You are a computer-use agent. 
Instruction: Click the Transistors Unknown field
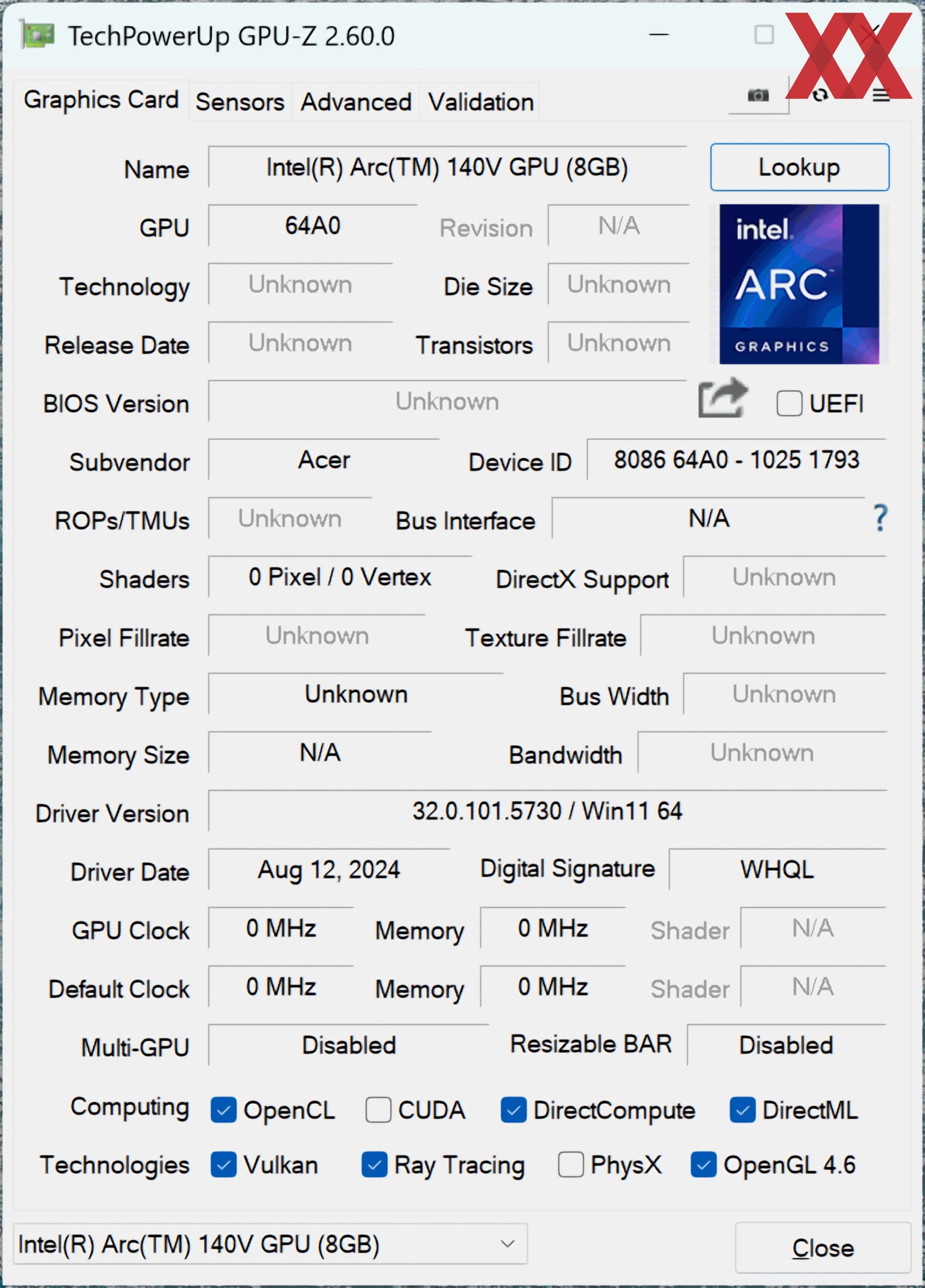point(619,343)
